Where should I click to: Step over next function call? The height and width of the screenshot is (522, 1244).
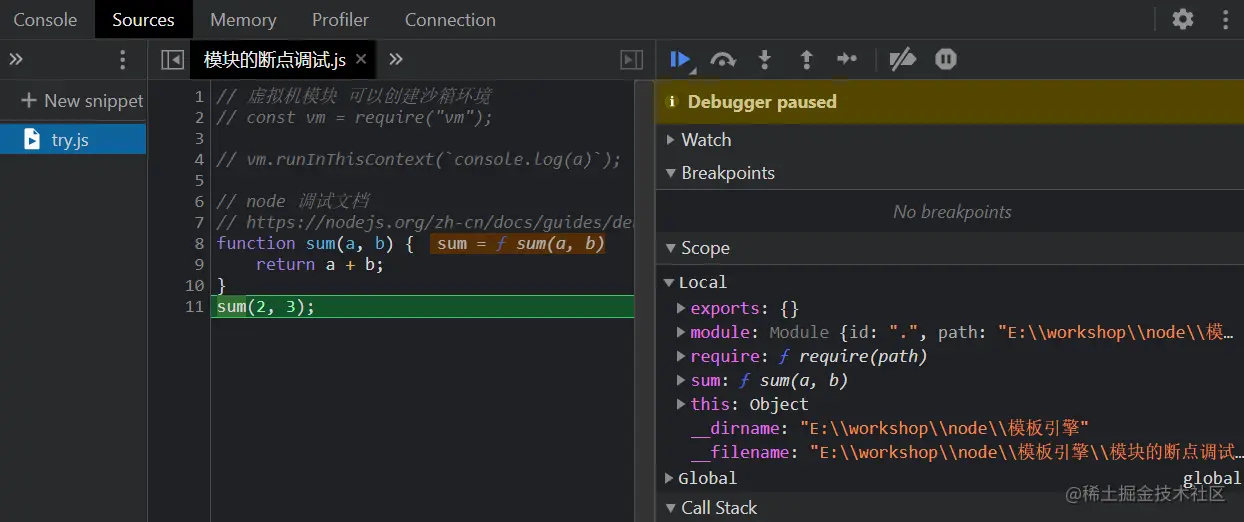click(x=723, y=60)
